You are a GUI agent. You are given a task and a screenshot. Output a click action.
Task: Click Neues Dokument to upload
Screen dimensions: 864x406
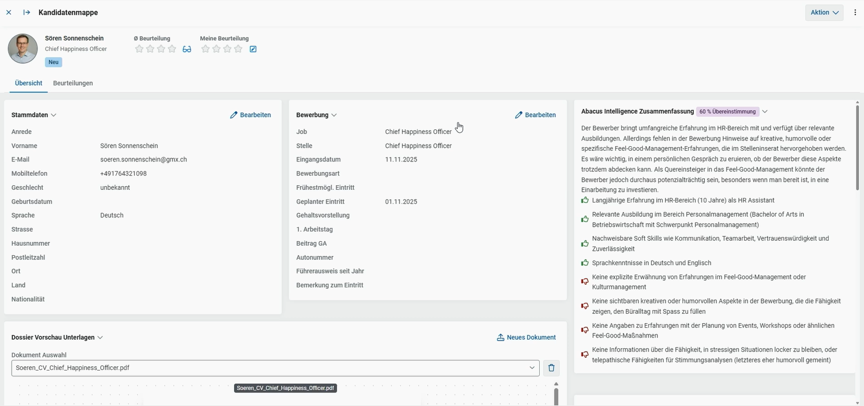pos(526,337)
